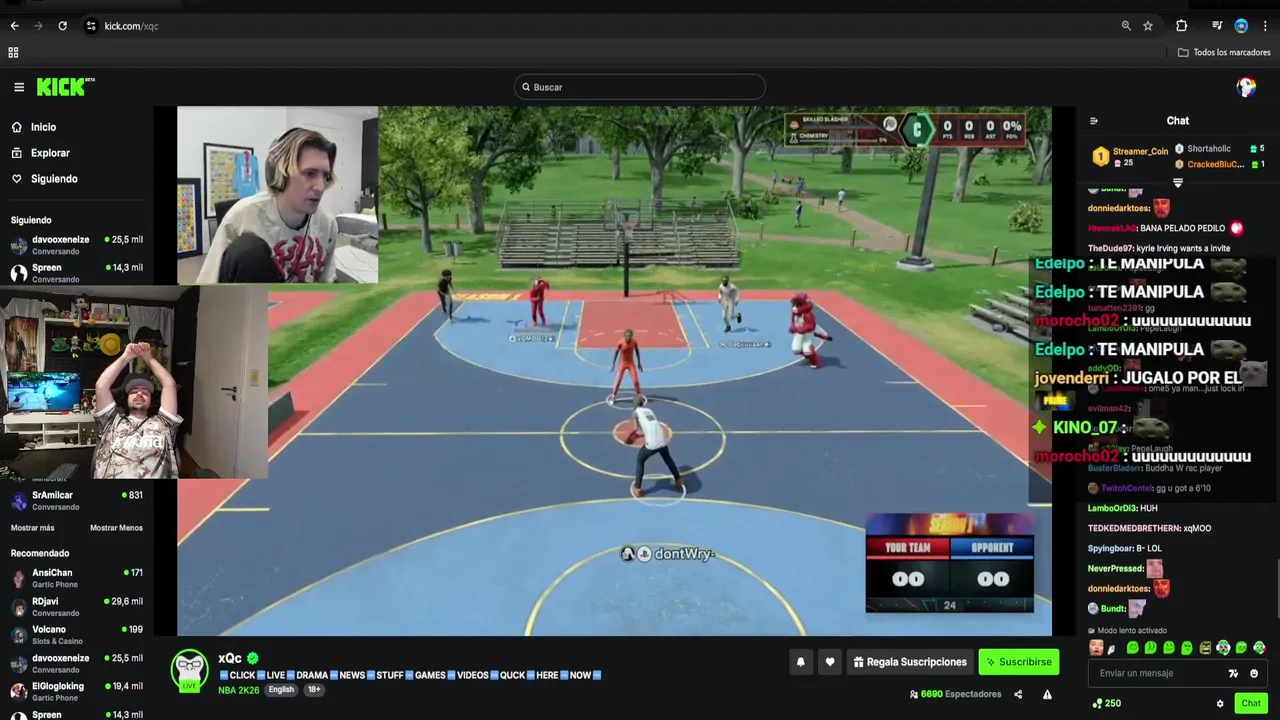Open ElGlogloking recommended channel
The width and height of the screenshot is (1280, 720).
coord(76,691)
